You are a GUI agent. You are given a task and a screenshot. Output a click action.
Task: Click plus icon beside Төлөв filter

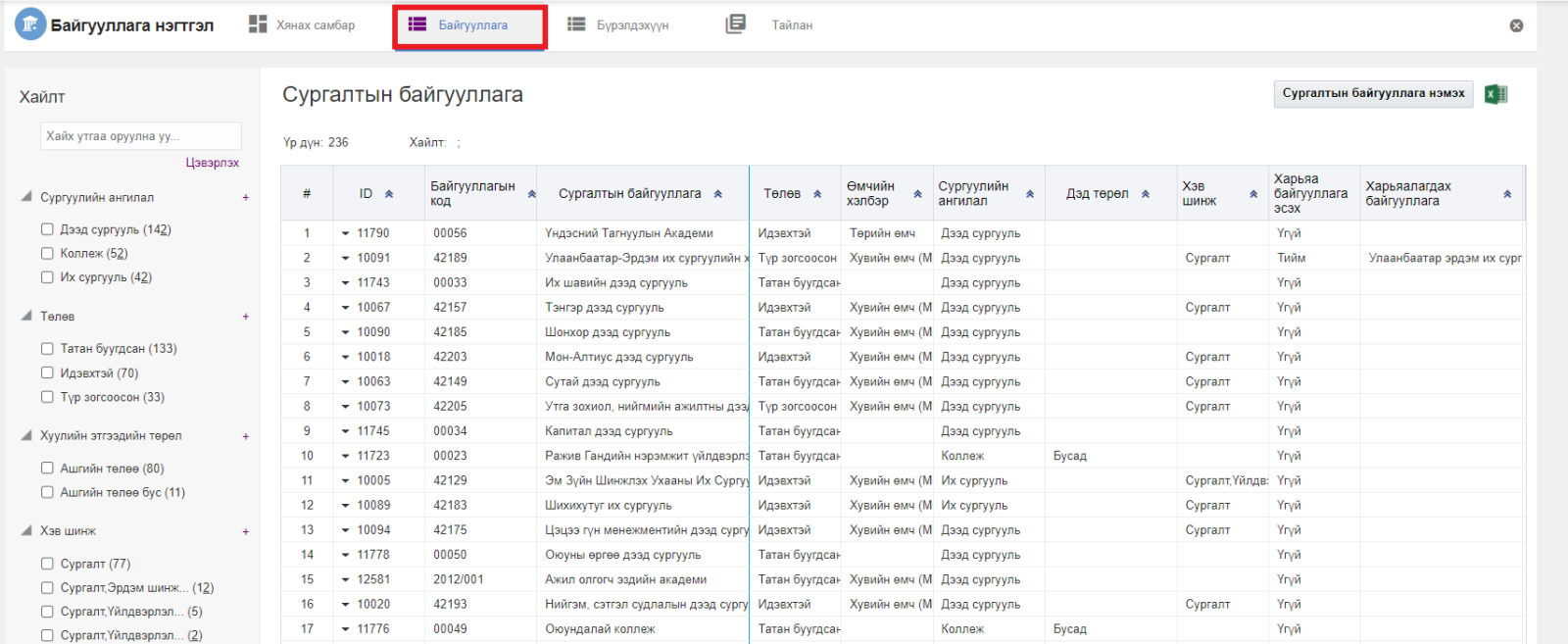pyautogui.click(x=246, y=317)
